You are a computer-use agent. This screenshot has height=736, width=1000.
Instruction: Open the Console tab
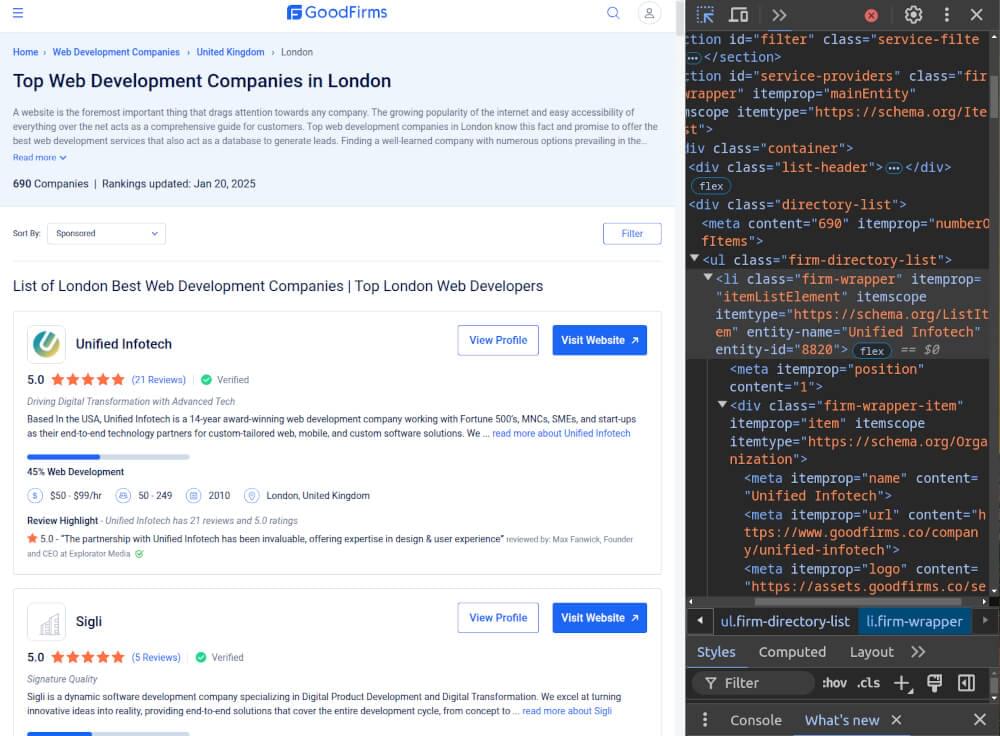click(x=756, y=719)
